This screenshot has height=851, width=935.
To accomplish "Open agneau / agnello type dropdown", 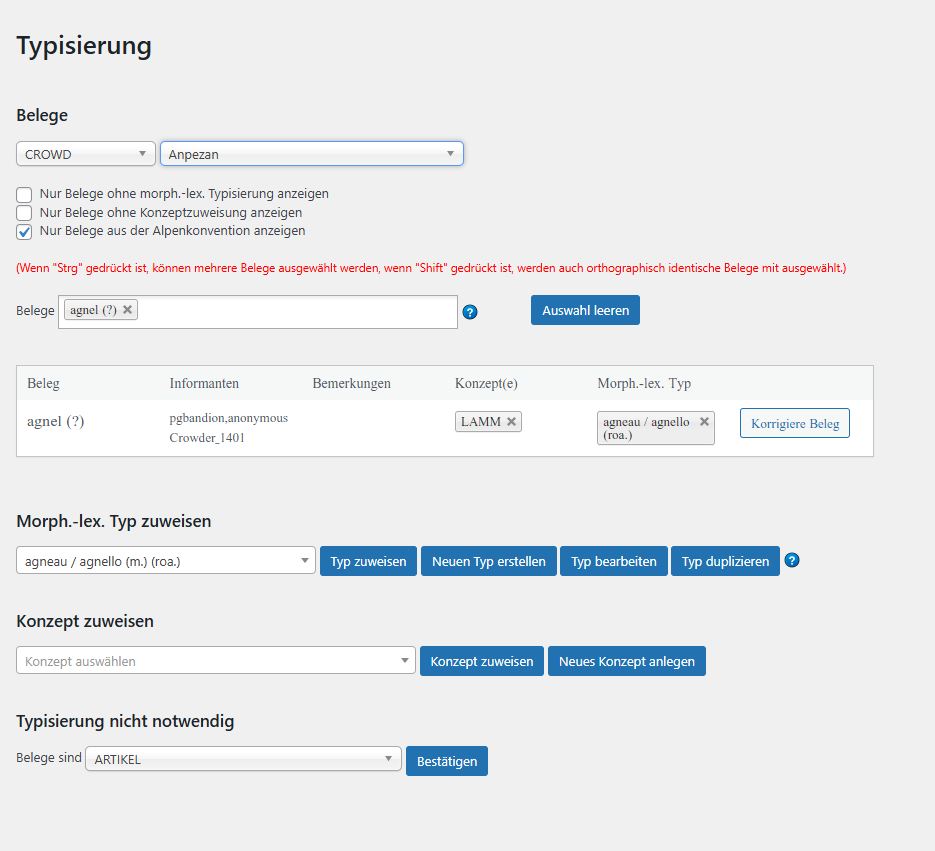I will pos(166,561).
